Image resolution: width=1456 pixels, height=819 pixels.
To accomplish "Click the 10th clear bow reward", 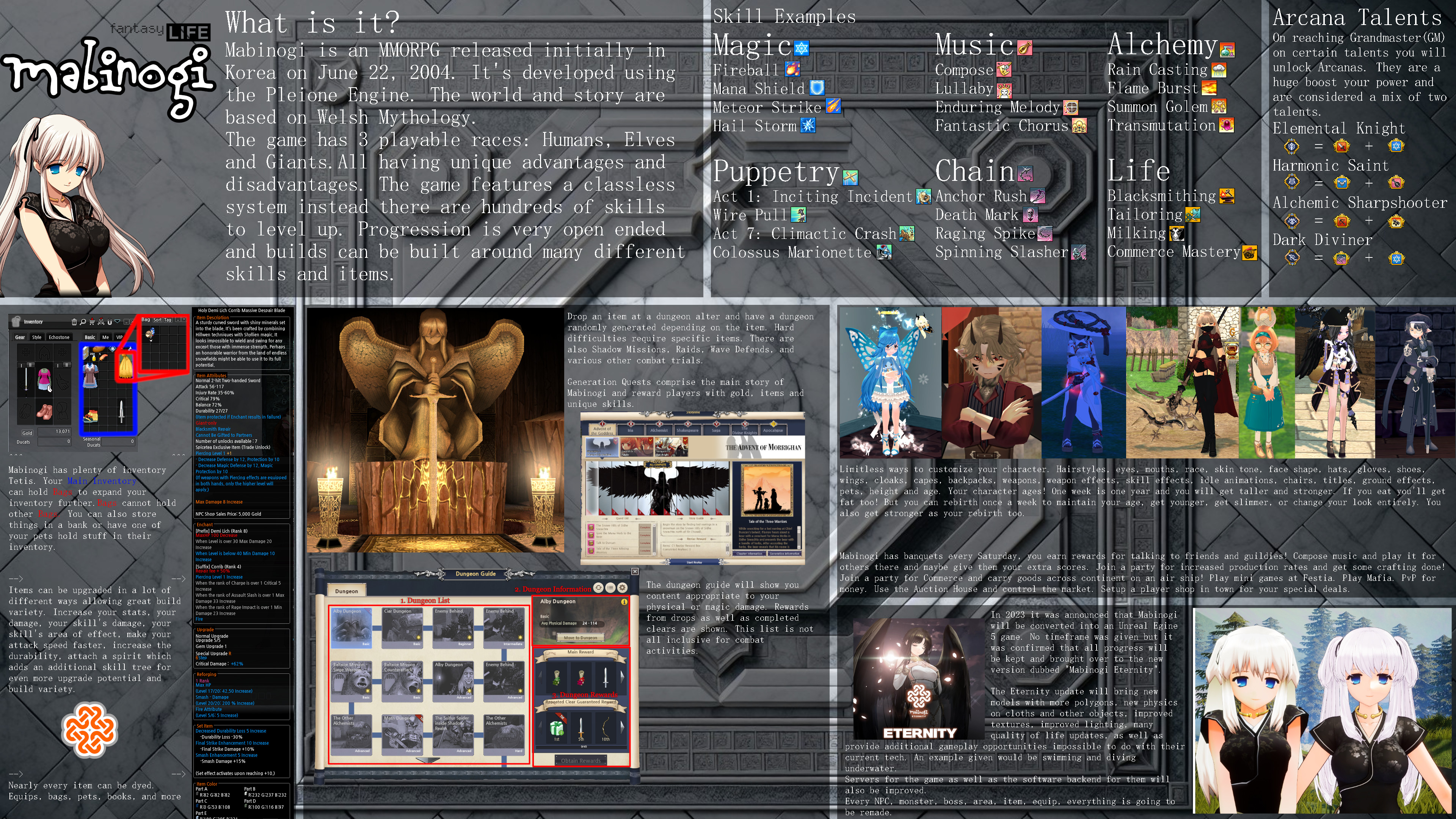I will point(606,728).
